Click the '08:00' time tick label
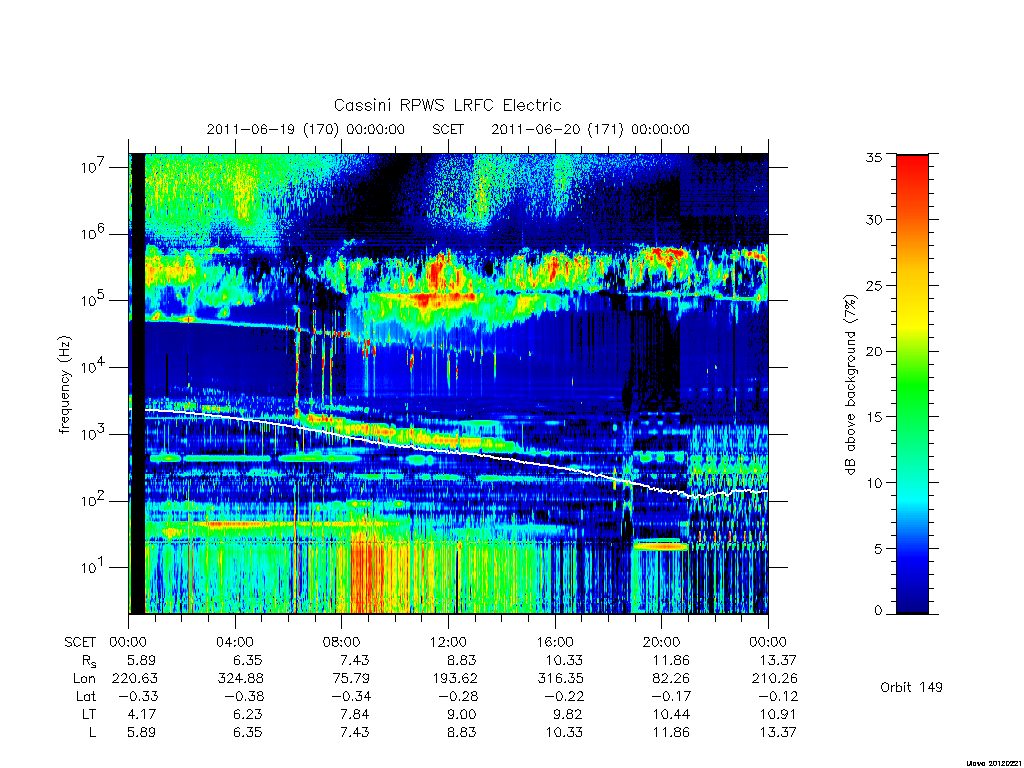The width and height of the screenshot is (1024, 768). pos(342,642)
